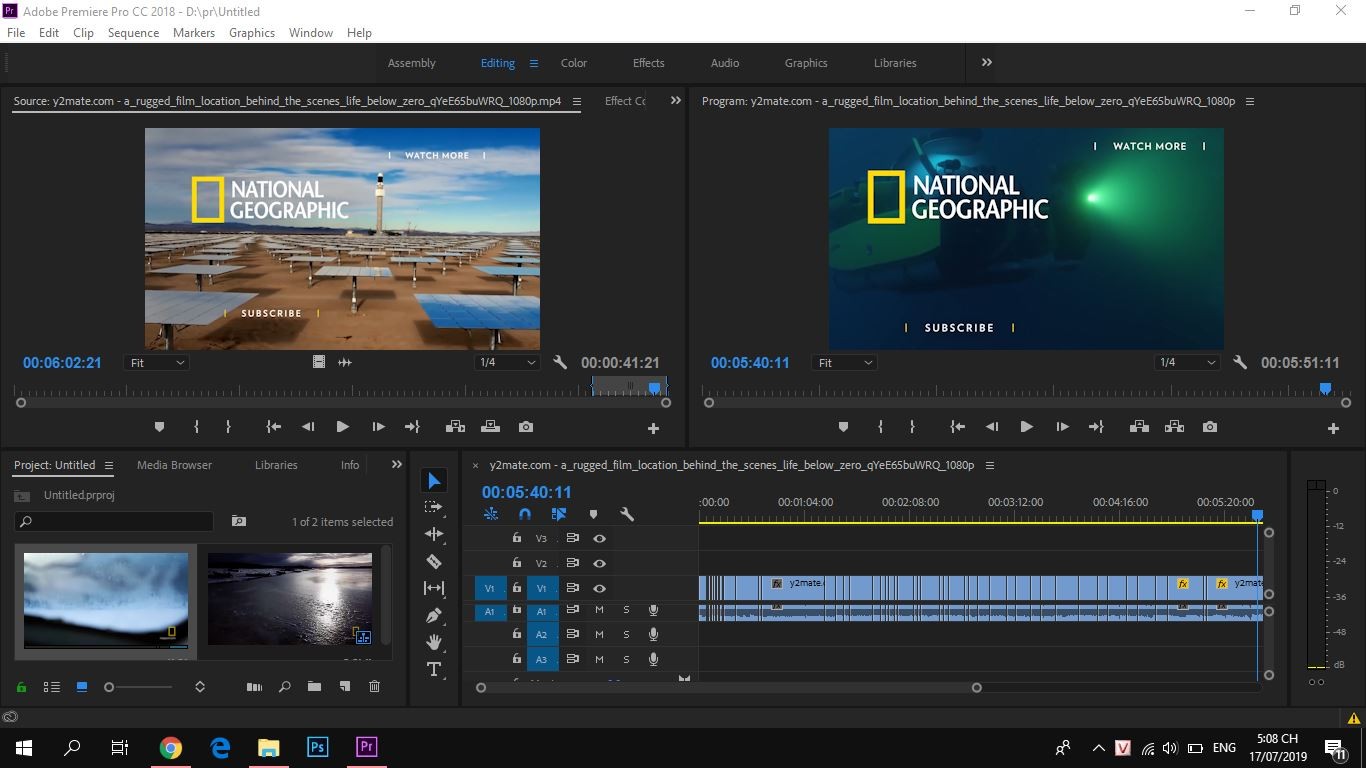Image resolution: width=1366 pixels, height=768 pixels.
Task: Open the Media Browser tab
Action: coord(175,465)
